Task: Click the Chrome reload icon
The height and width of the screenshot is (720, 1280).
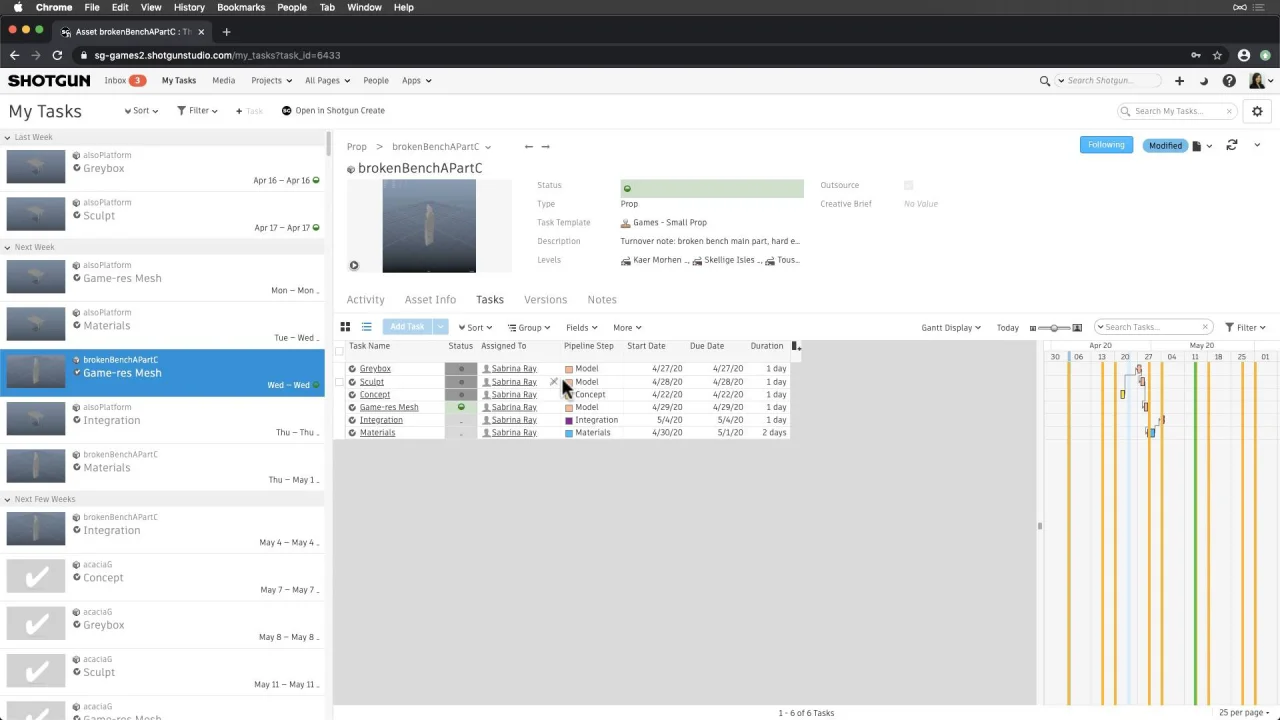Action: click(x=57, y=55)
